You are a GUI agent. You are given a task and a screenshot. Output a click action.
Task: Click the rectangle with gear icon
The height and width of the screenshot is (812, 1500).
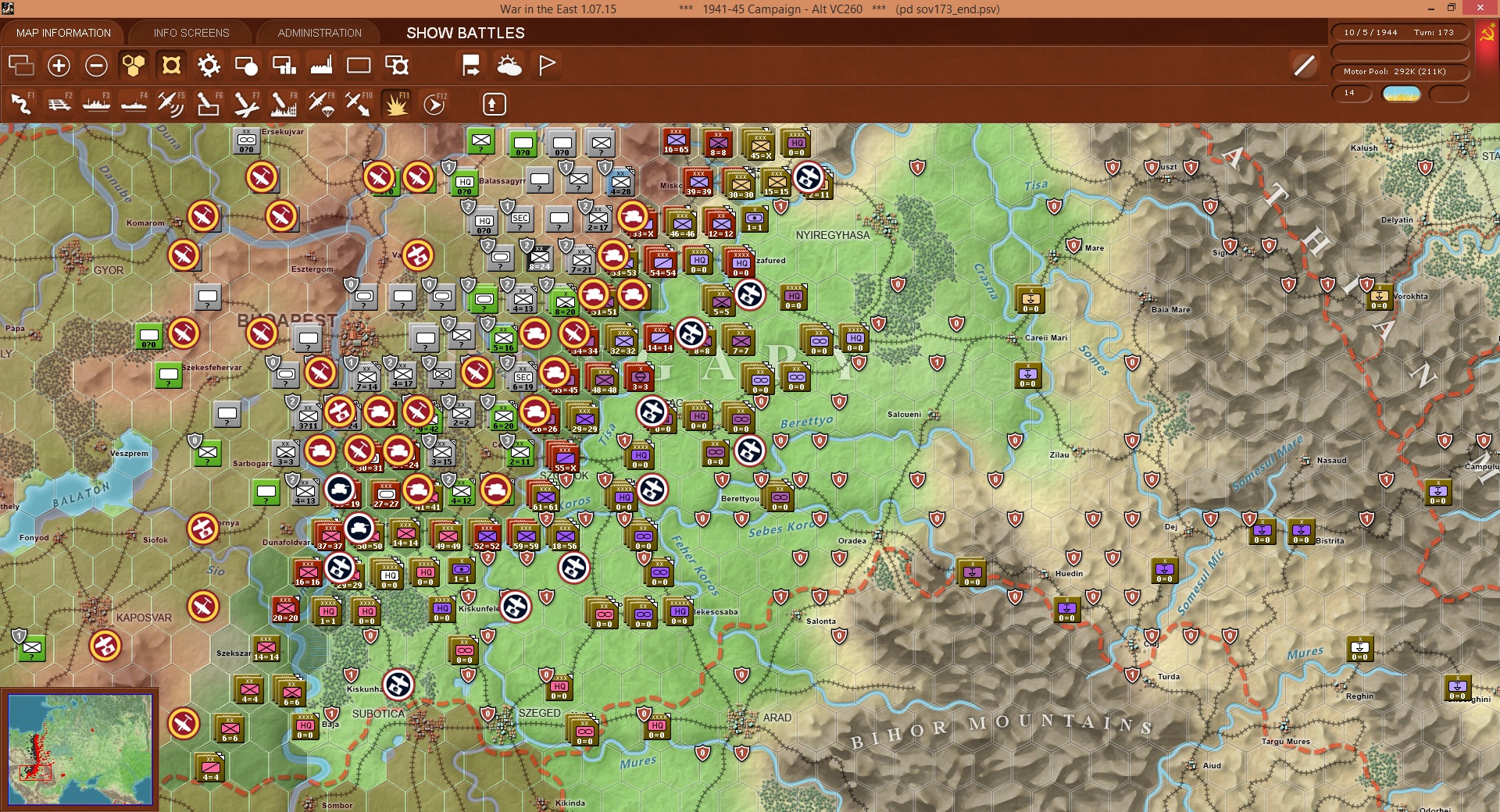coord(397,66)
